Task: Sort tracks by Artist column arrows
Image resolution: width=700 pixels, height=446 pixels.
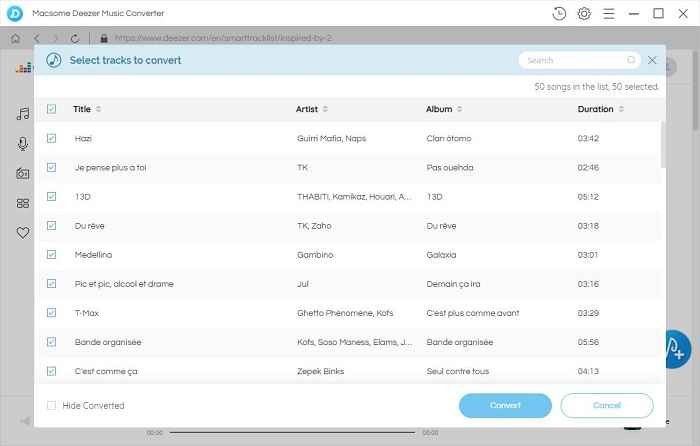Action: coord(325,109)
